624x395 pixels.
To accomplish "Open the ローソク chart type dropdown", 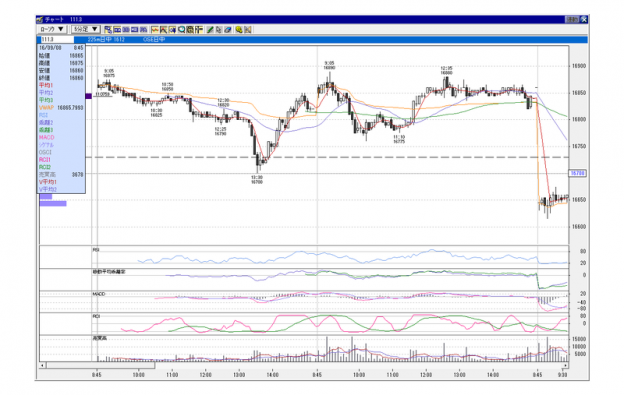I will coord(52,29).
